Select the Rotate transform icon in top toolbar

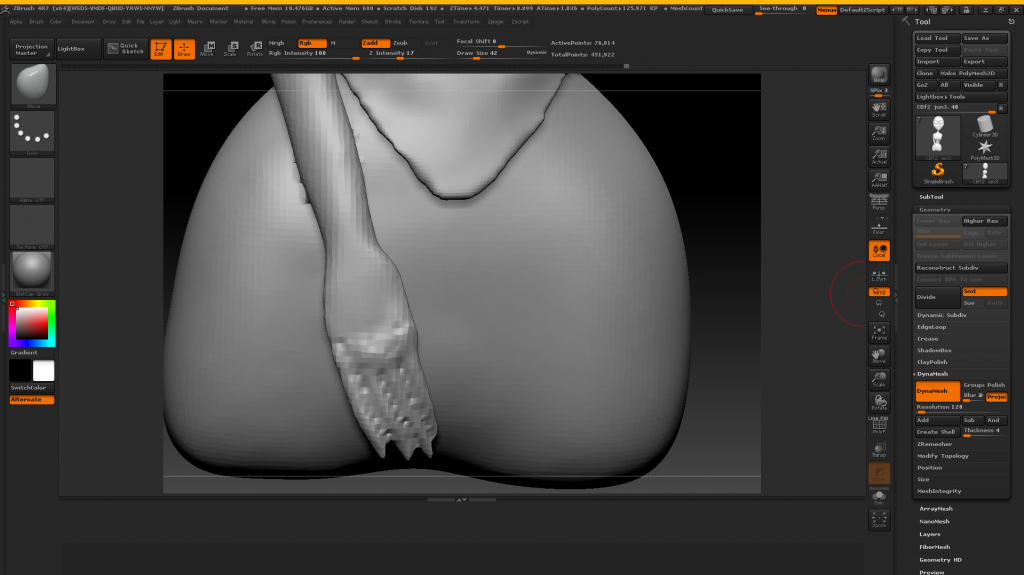(255, 49)
